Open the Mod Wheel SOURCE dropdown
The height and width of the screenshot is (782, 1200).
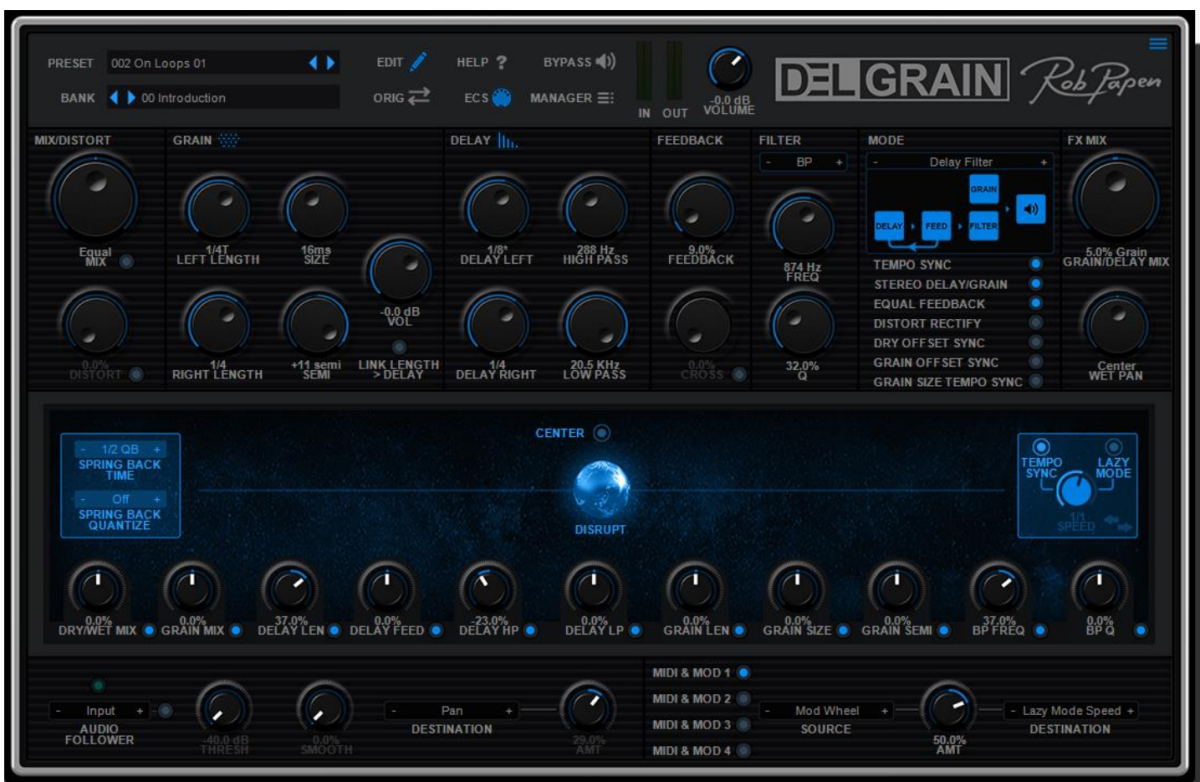tap(827, 710)
